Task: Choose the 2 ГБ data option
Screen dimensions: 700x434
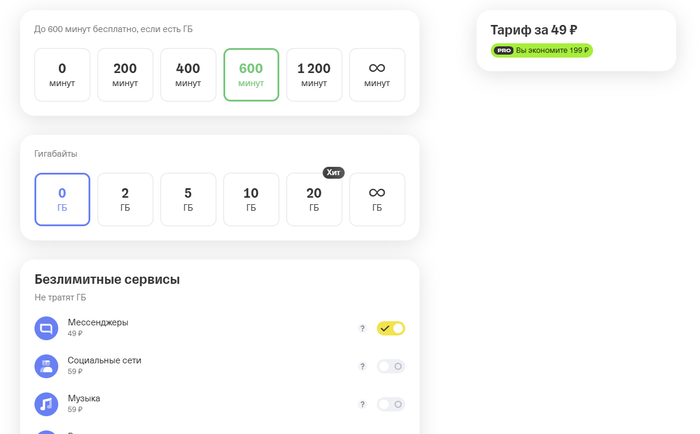Action: point(125,199)
